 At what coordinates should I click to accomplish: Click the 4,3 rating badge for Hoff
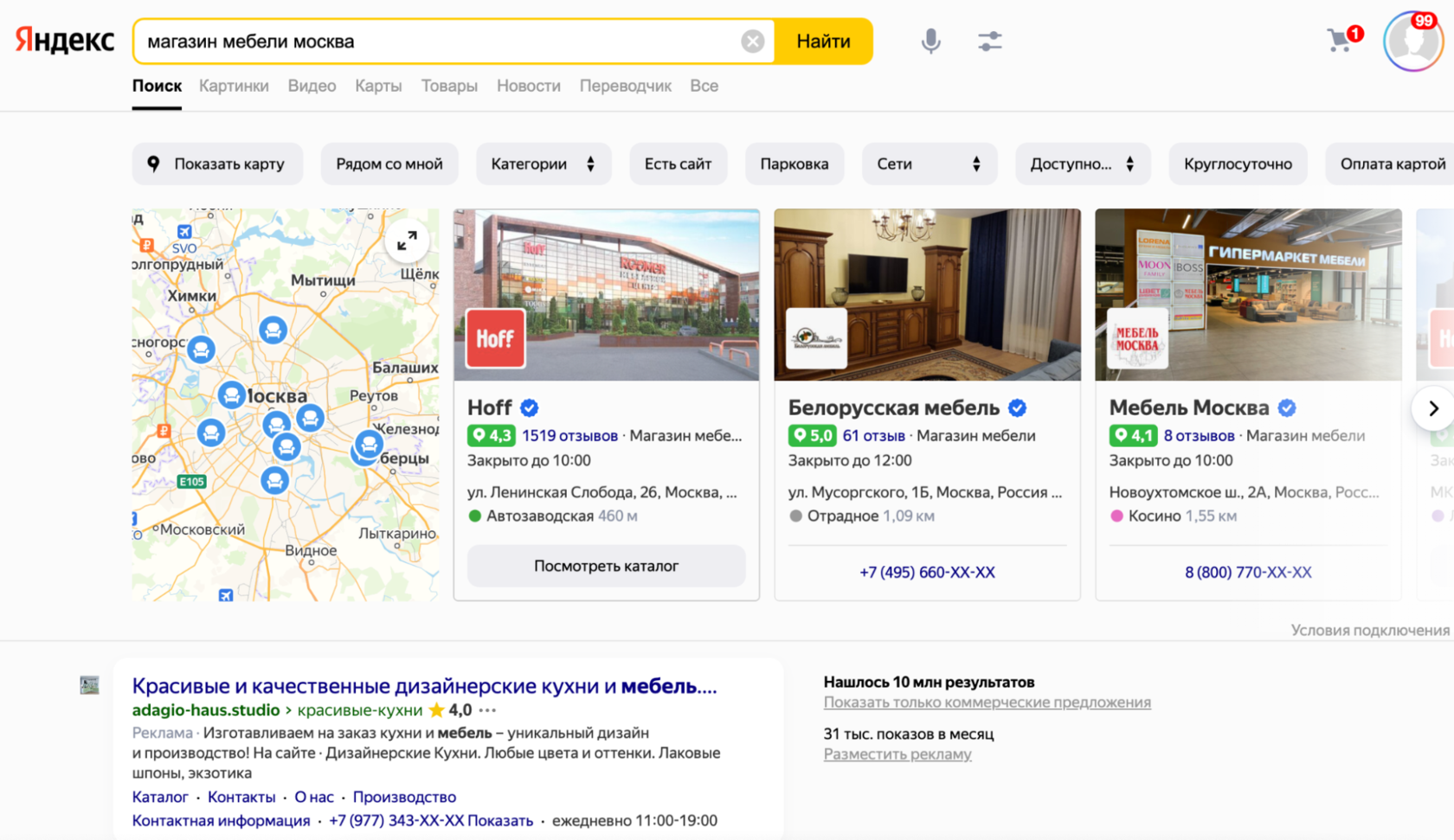tap(491, 435)
